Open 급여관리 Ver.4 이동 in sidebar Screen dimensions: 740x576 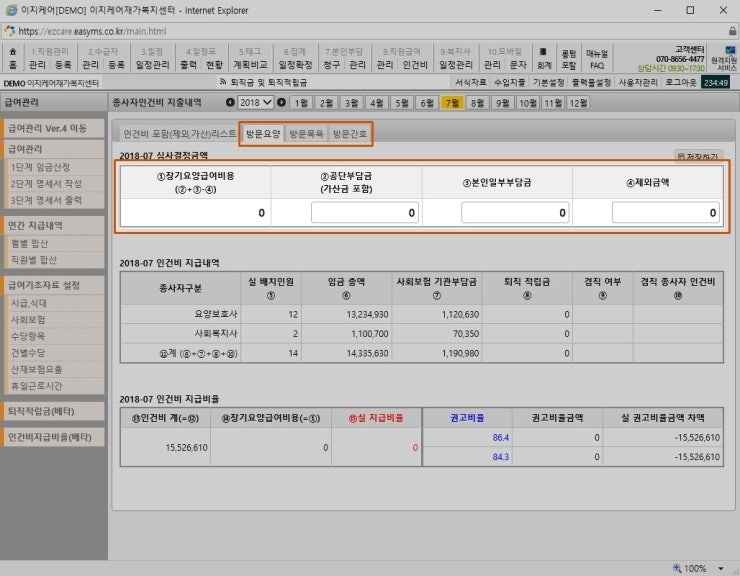[x=53, y=128]
